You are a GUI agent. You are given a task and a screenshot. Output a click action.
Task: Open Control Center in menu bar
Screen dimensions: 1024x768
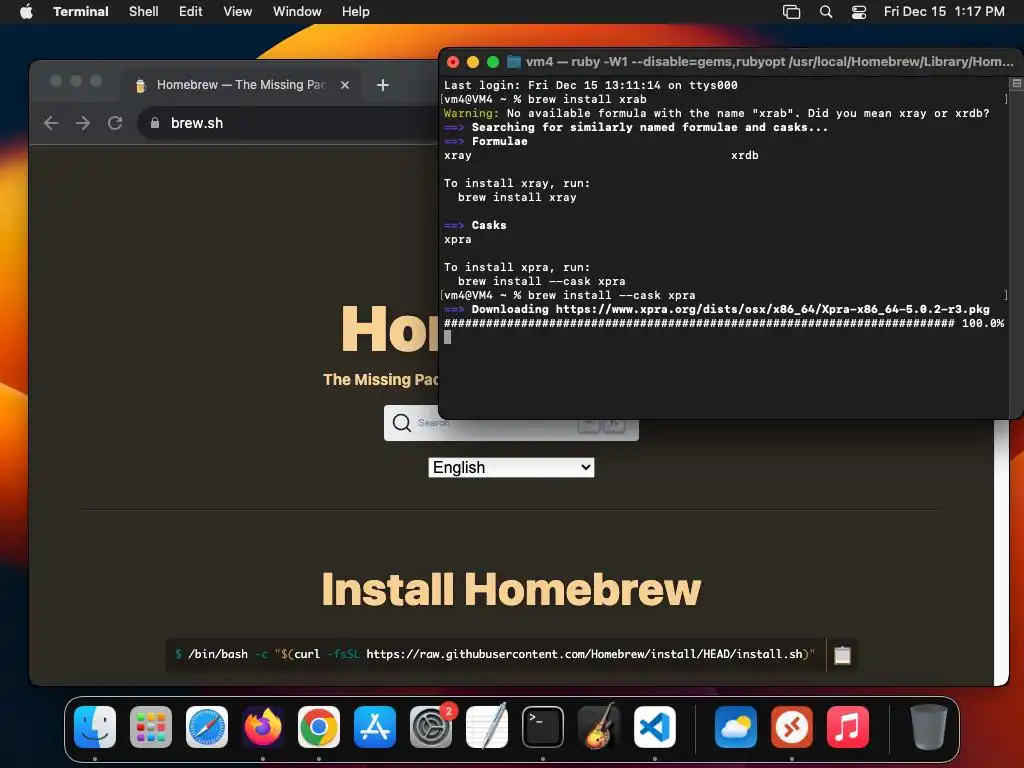(x=859, y=11)
